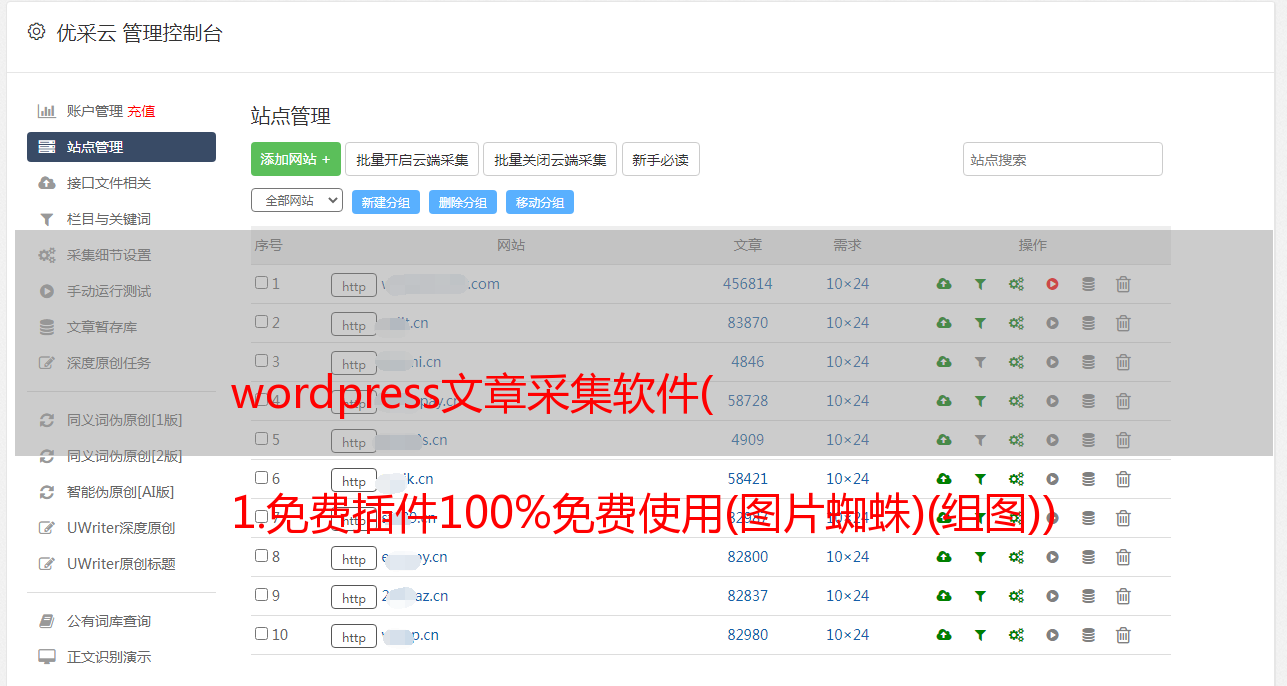This screenshot has width=1287, height=686.
Task: Click cloud upload icon in 58421 articles row
Action: tap(943, 479)
